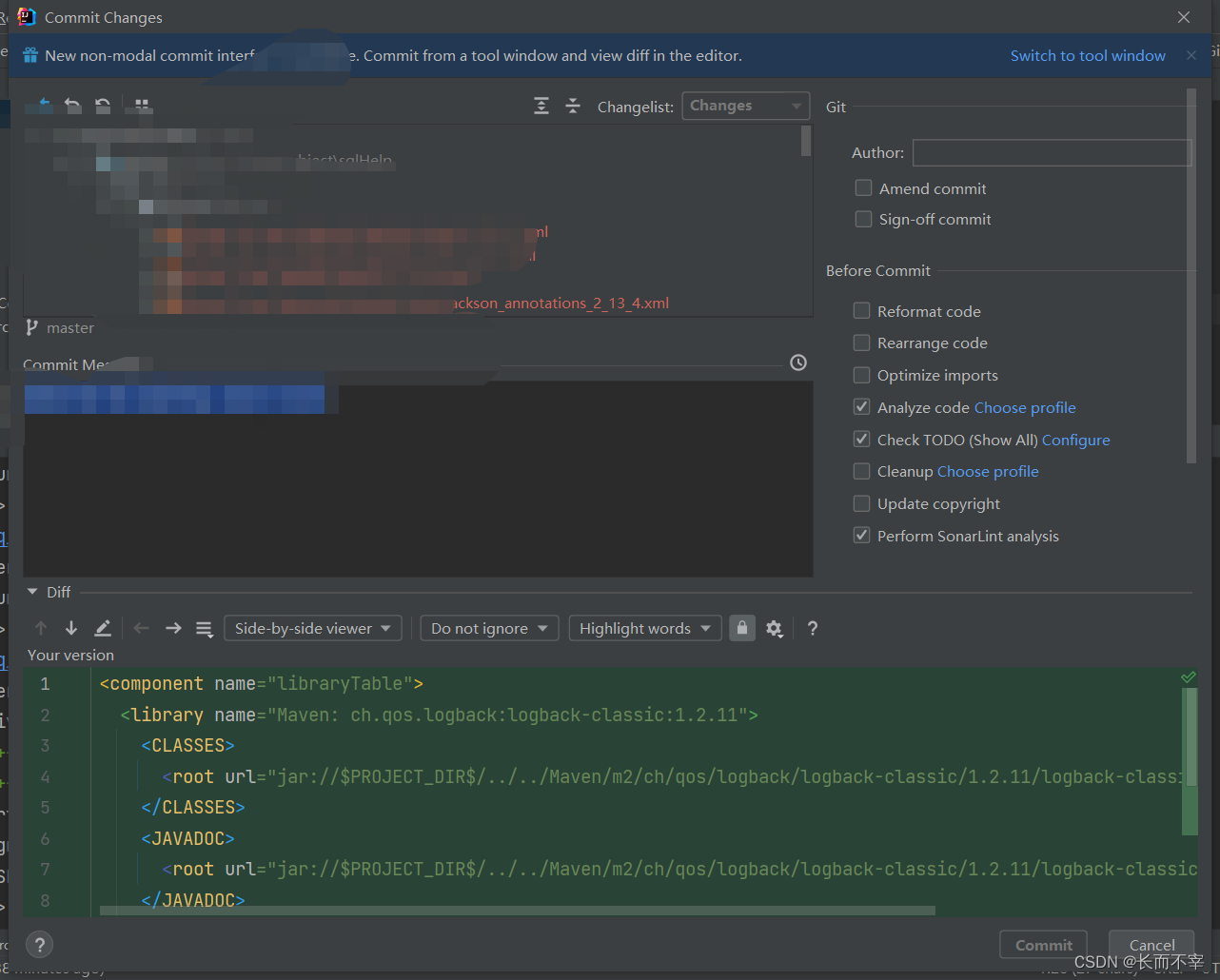Click the master branch label

coord(70,327)
